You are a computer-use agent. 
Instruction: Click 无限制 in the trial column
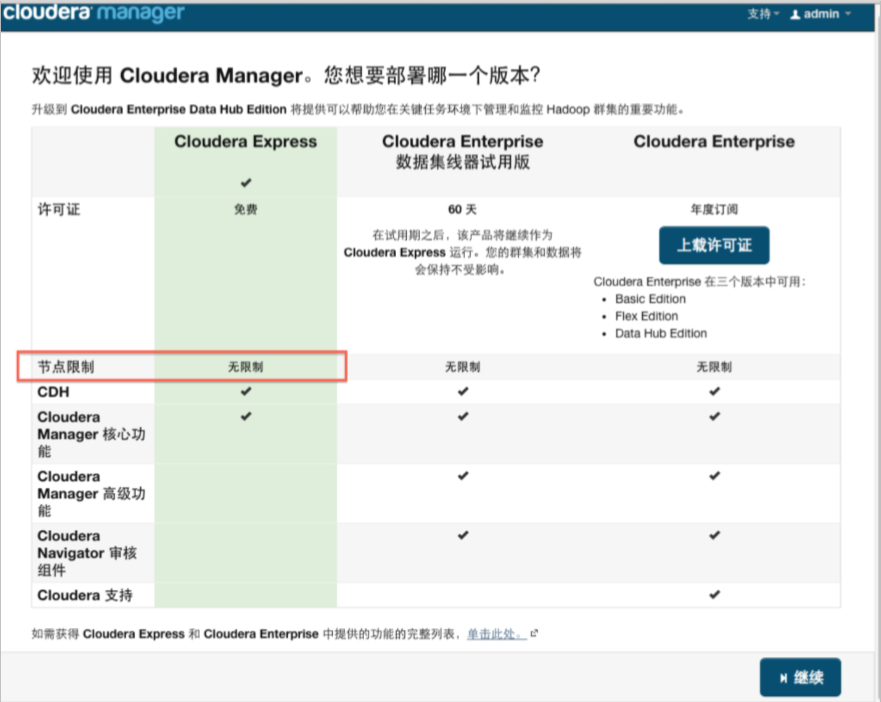pos(462,367)
